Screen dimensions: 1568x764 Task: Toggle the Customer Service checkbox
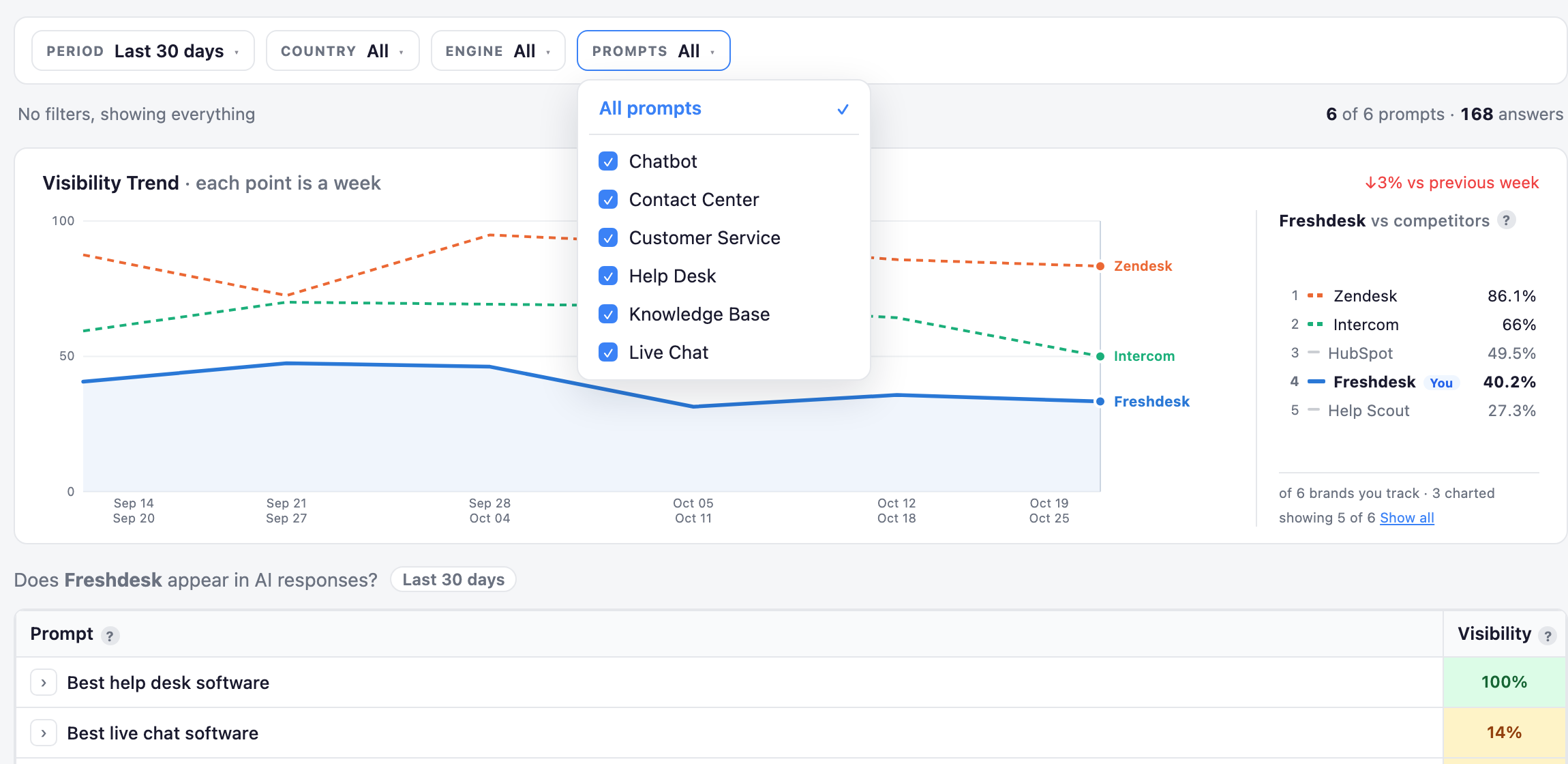click(x=608, y=237)
